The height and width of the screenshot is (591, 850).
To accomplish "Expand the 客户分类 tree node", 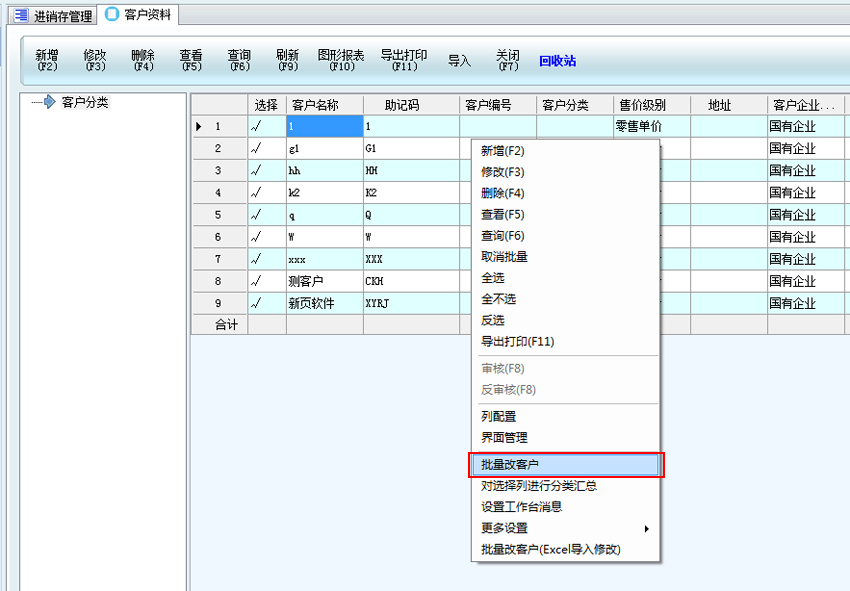I will 43,102.
